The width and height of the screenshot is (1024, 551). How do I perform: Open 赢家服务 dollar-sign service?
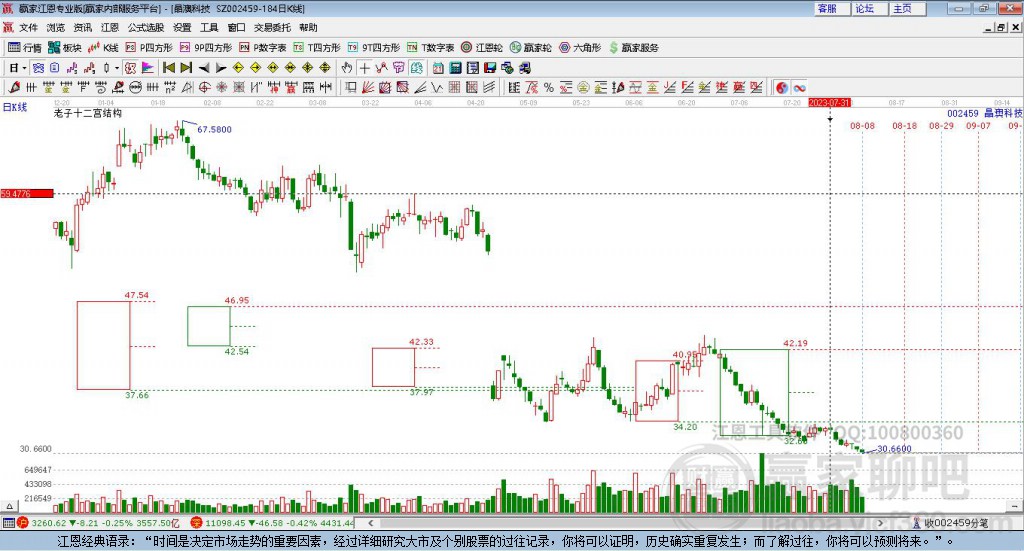tap(633, 48)
